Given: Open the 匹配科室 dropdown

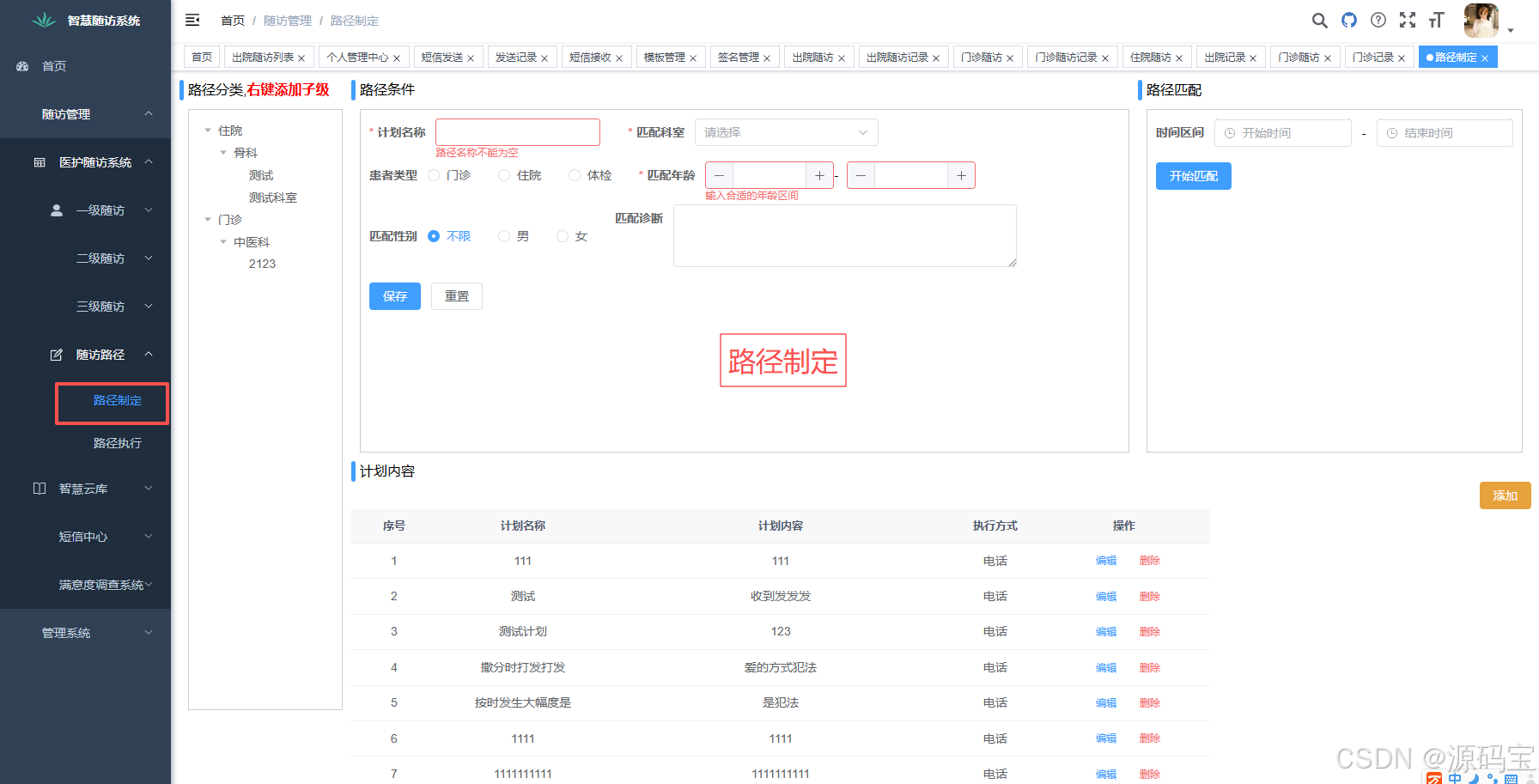Looking at the screenshot, I should click(787, 132).
